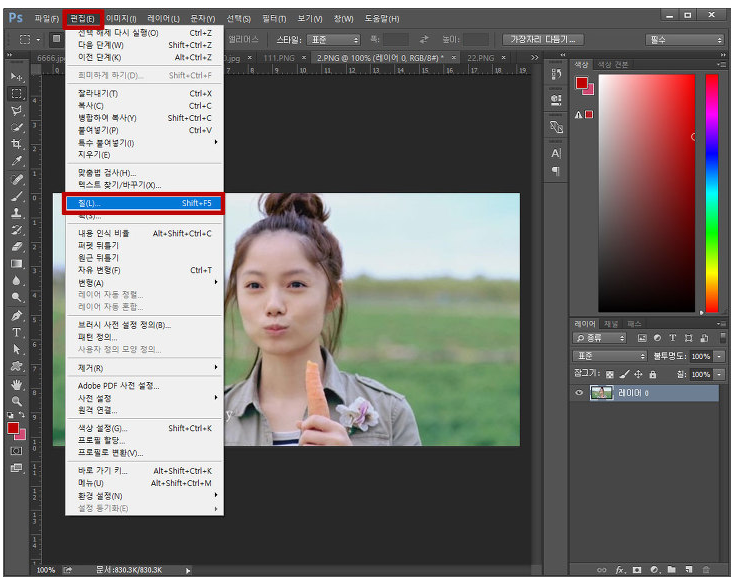Select the Path Selection tool
The height and width of the screenshot is (583, 735).
pos(16,349)
